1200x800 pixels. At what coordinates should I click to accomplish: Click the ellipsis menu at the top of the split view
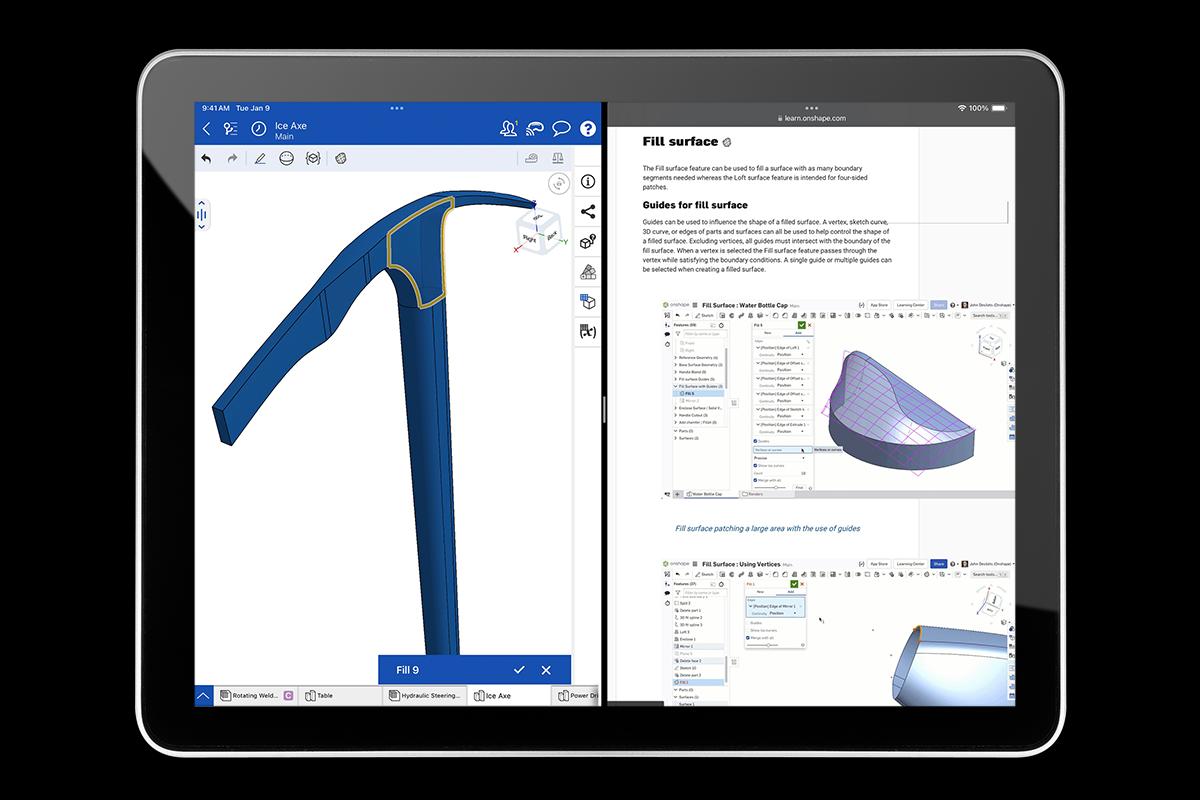click(x=397, y=108)
